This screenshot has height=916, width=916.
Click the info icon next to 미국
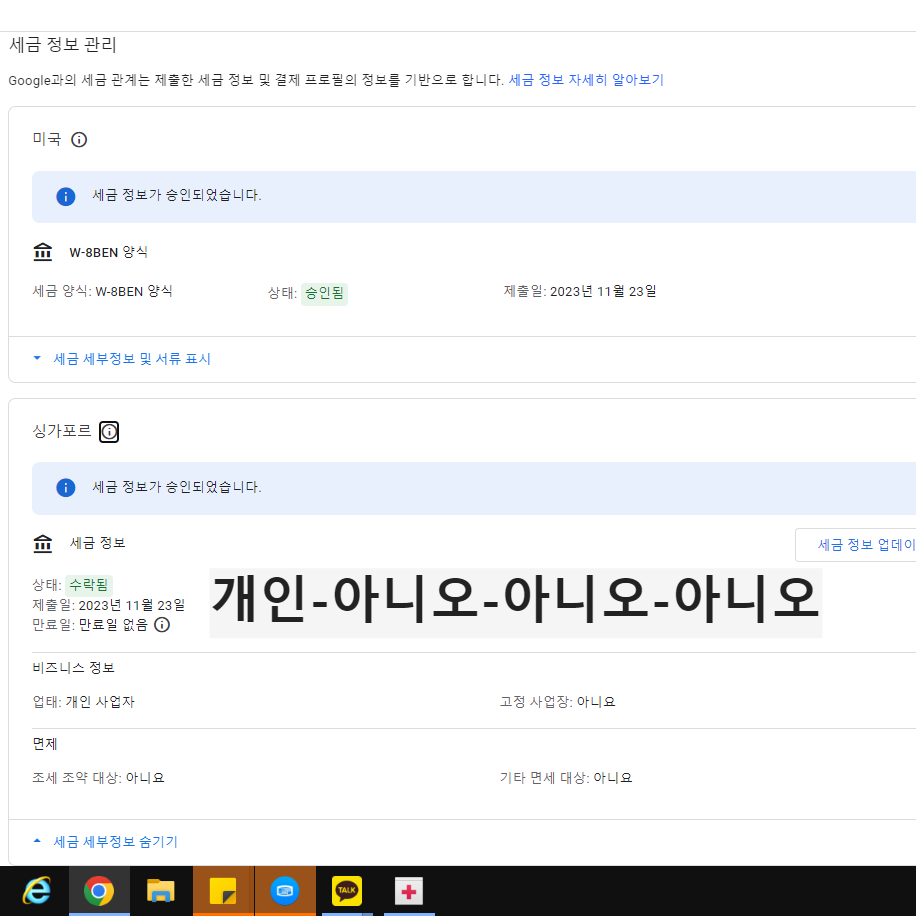pos(79,140)
